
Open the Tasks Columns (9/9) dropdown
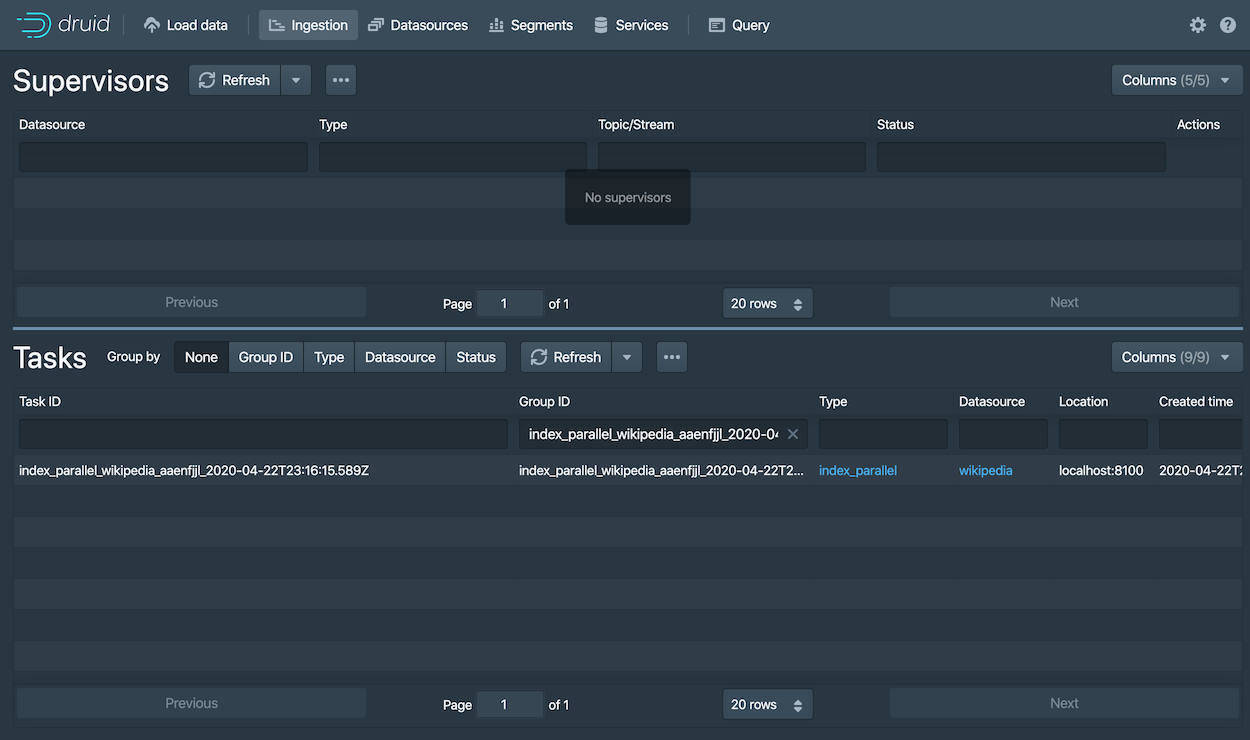point(1176,357)
